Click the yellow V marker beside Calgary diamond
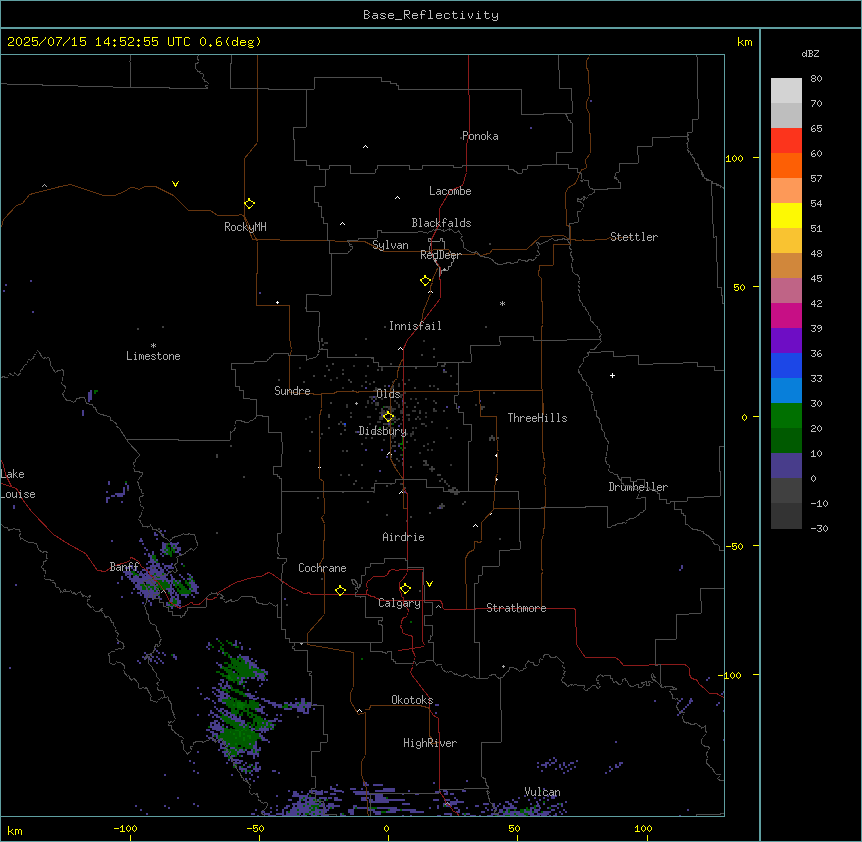The height and width of the screenshot is (842, 862). tap(429, 584)
